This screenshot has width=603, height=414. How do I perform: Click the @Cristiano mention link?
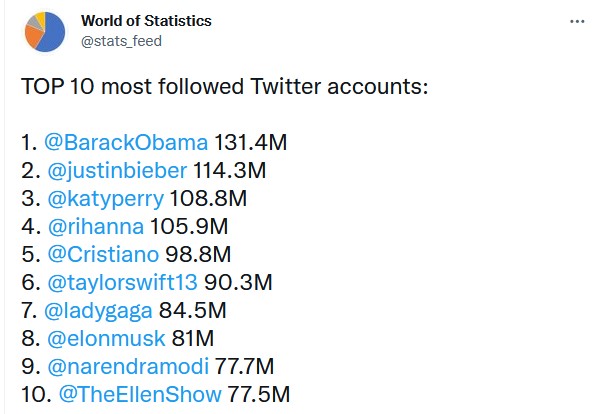103,254
